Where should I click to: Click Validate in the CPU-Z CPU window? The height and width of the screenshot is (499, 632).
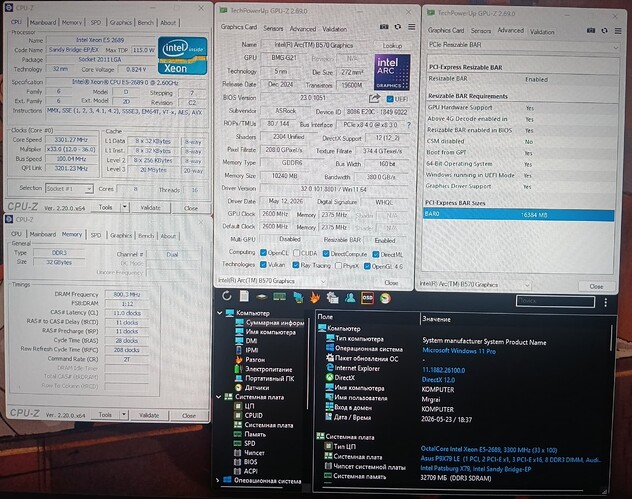click(150, 208)
